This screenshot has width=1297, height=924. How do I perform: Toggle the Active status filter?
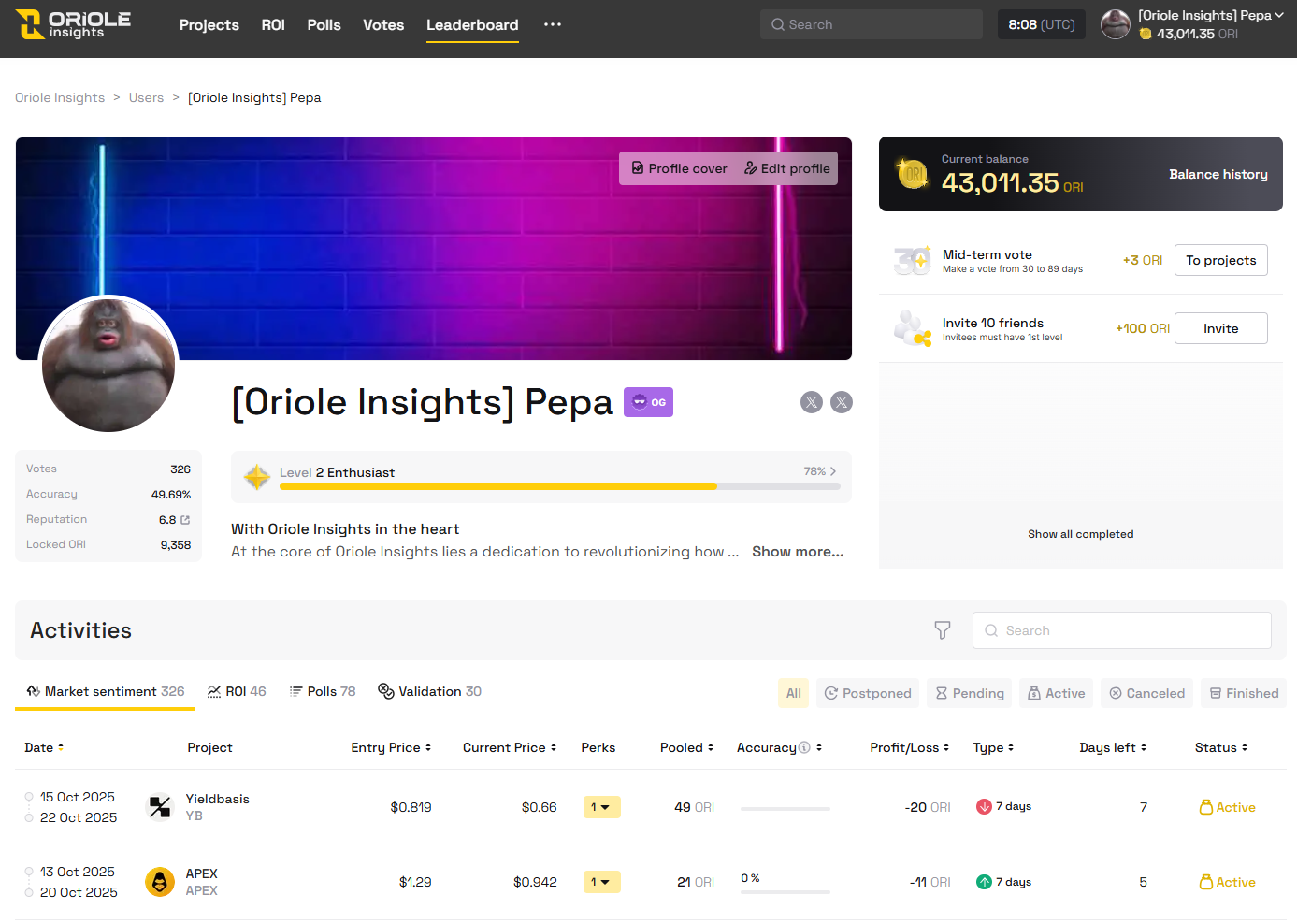tap(1056, 693)
